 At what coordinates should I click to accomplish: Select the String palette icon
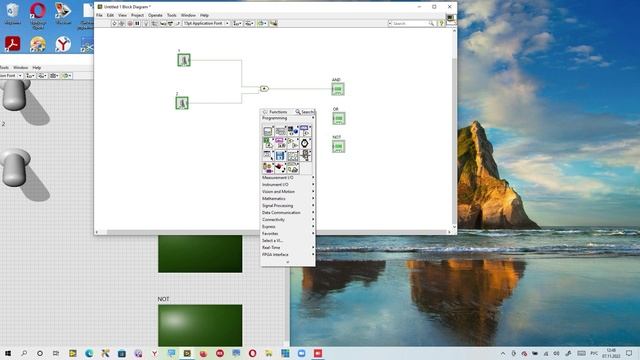point(280,143)
